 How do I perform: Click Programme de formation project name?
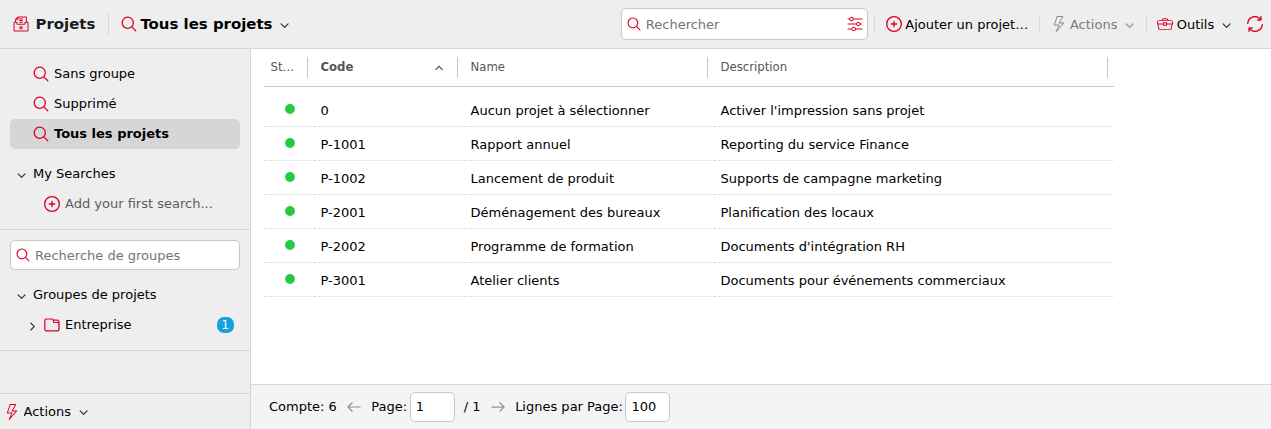point(552,246)
